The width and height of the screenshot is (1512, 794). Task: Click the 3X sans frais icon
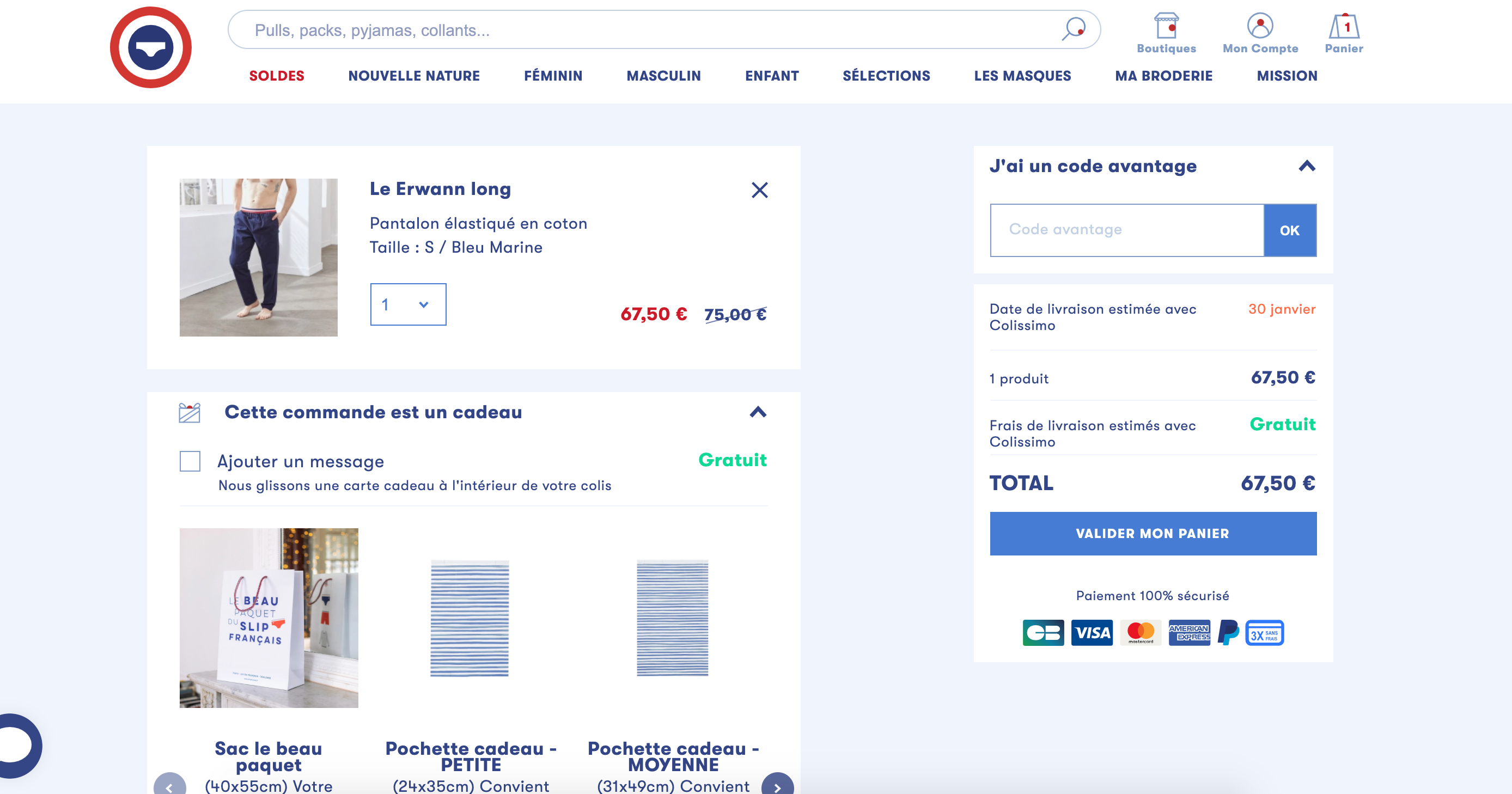click(x=1264, y=633)
